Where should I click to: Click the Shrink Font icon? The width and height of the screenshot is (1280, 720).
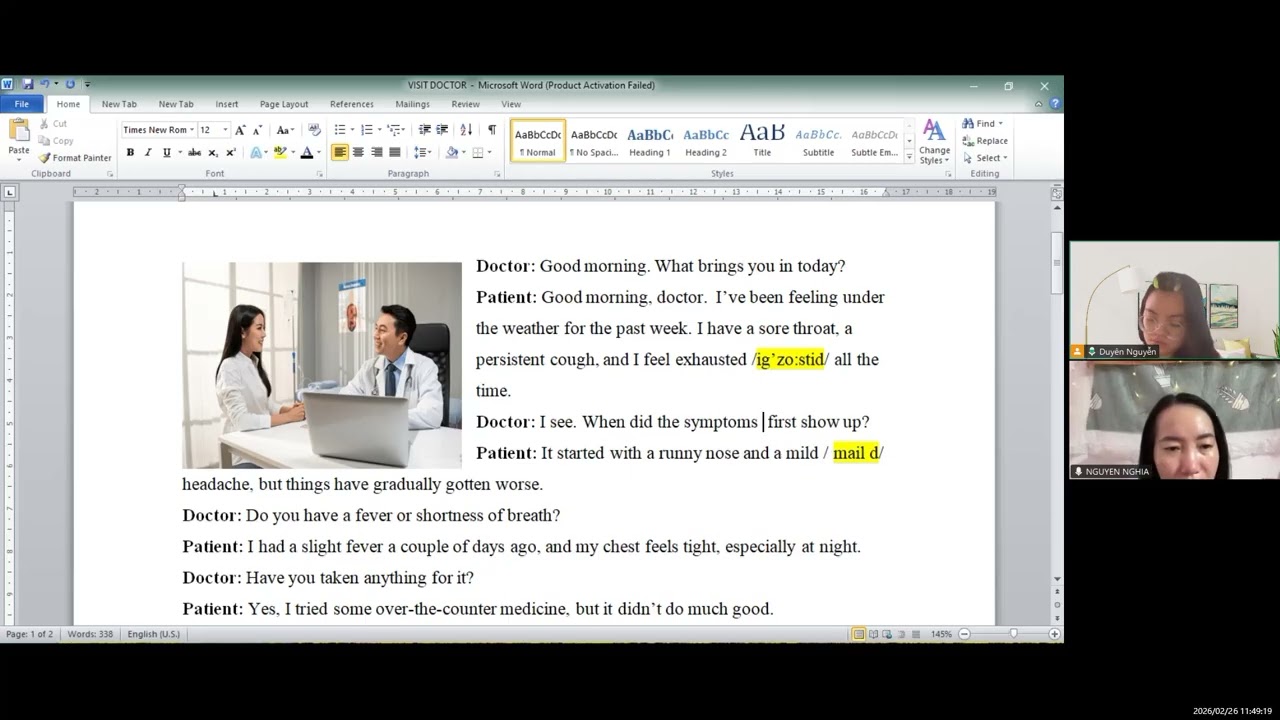(x=257, y=130)
